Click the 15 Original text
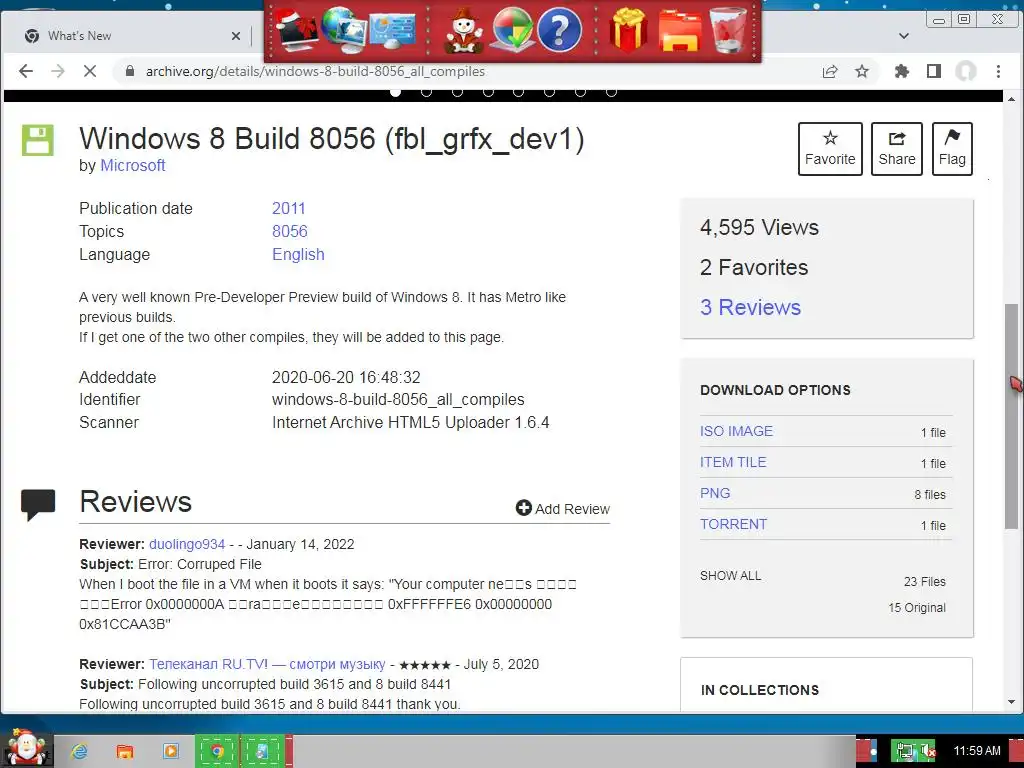Image resolution: width=1024 pixels, height=768 pixels. [x=917, y=607]
